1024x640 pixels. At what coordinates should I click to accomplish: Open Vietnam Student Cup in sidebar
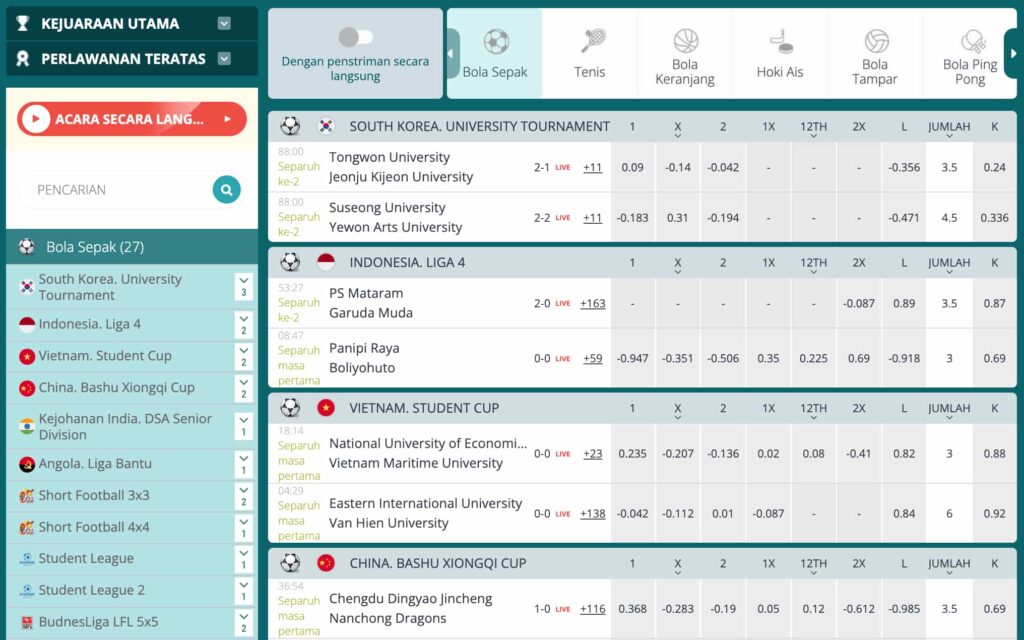105,356
